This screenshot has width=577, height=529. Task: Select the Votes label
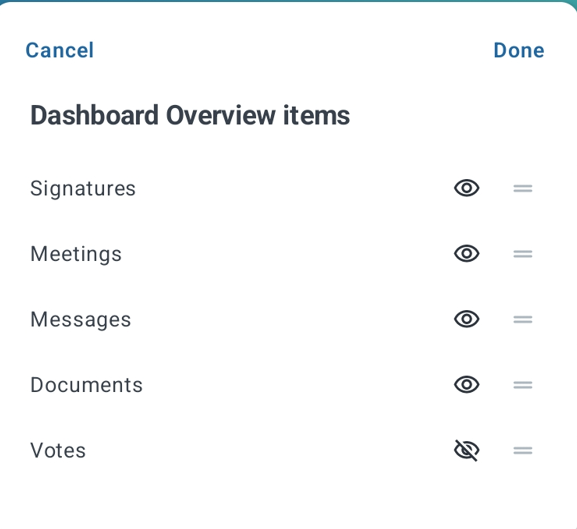point(58,451)
